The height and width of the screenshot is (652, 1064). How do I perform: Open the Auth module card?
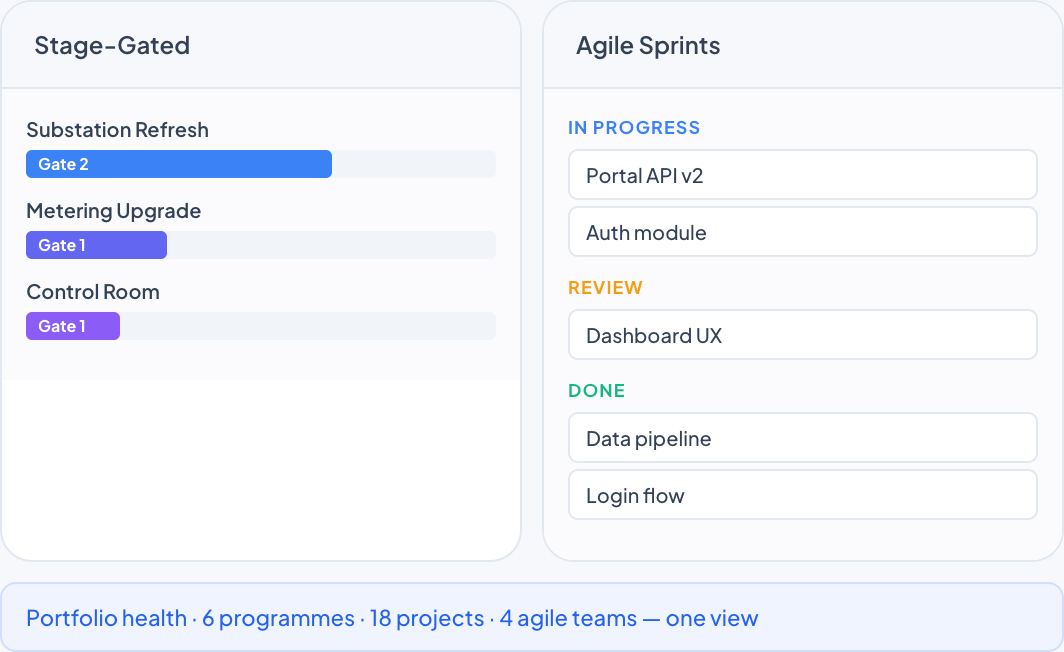[x=803, y=232]
